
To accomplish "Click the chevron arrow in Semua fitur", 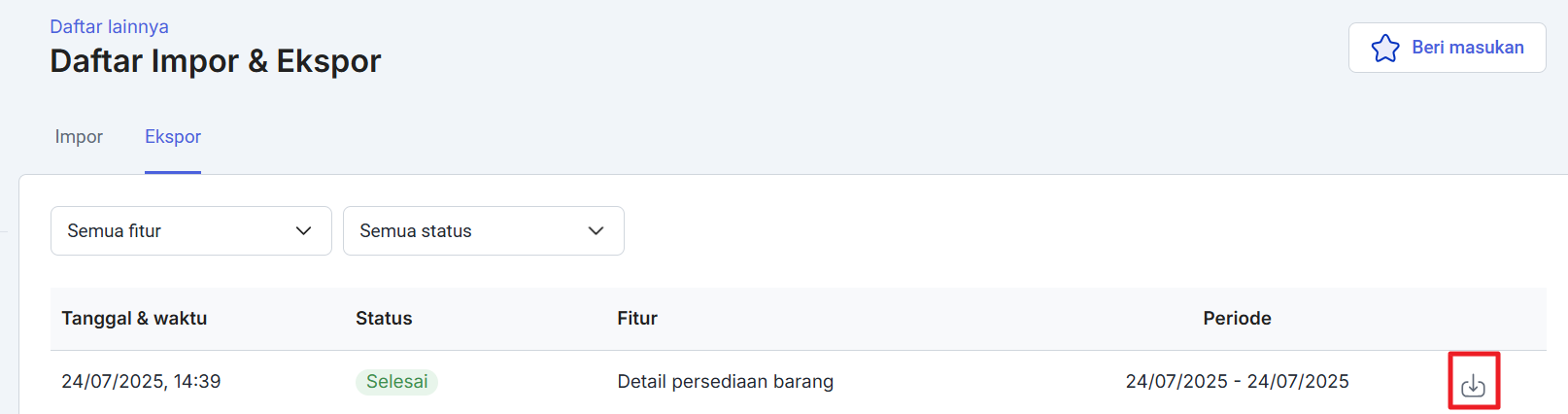I will click(x=303, y=231).
